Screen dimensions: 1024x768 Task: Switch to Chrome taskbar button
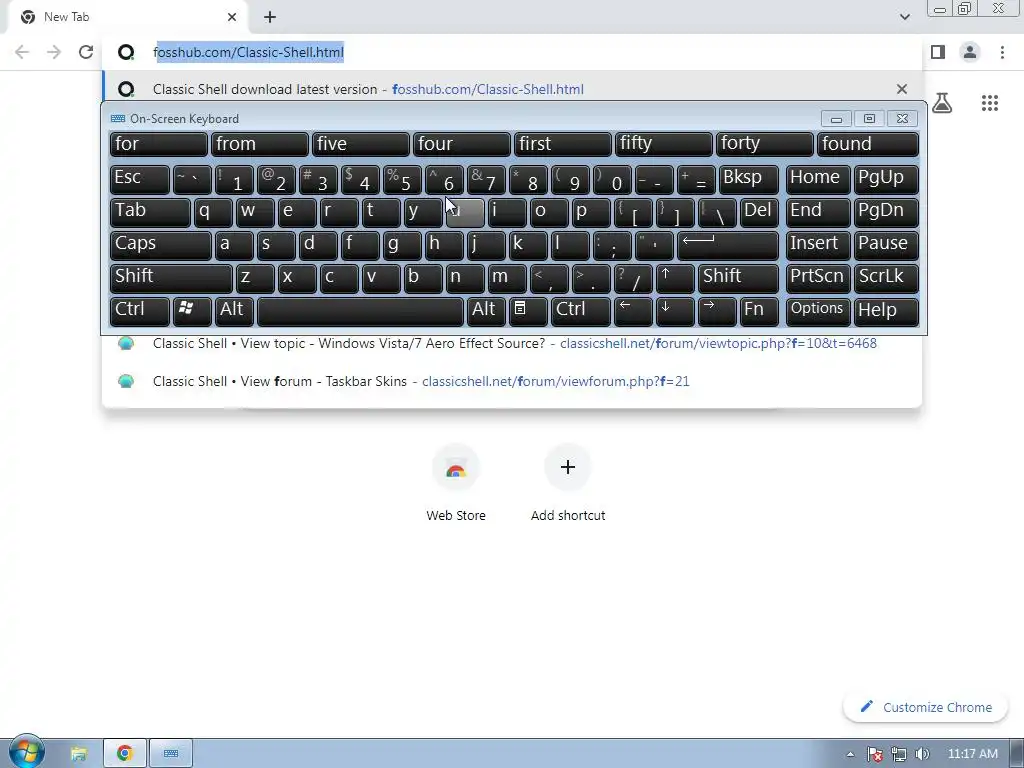[124, 754]
